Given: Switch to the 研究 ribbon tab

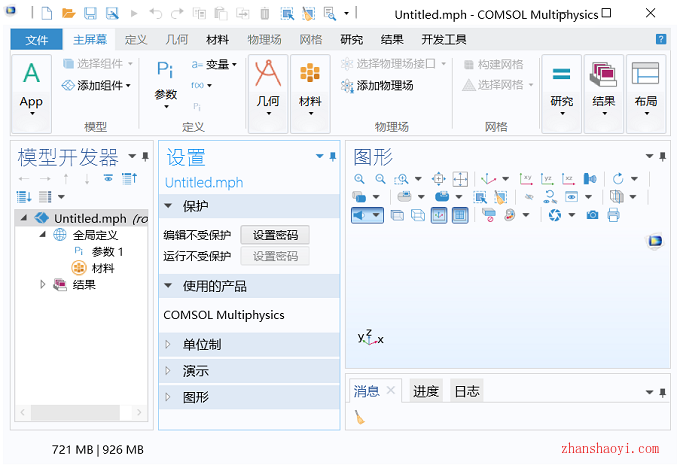Looking at the screenshot, I should coord(351,40).
